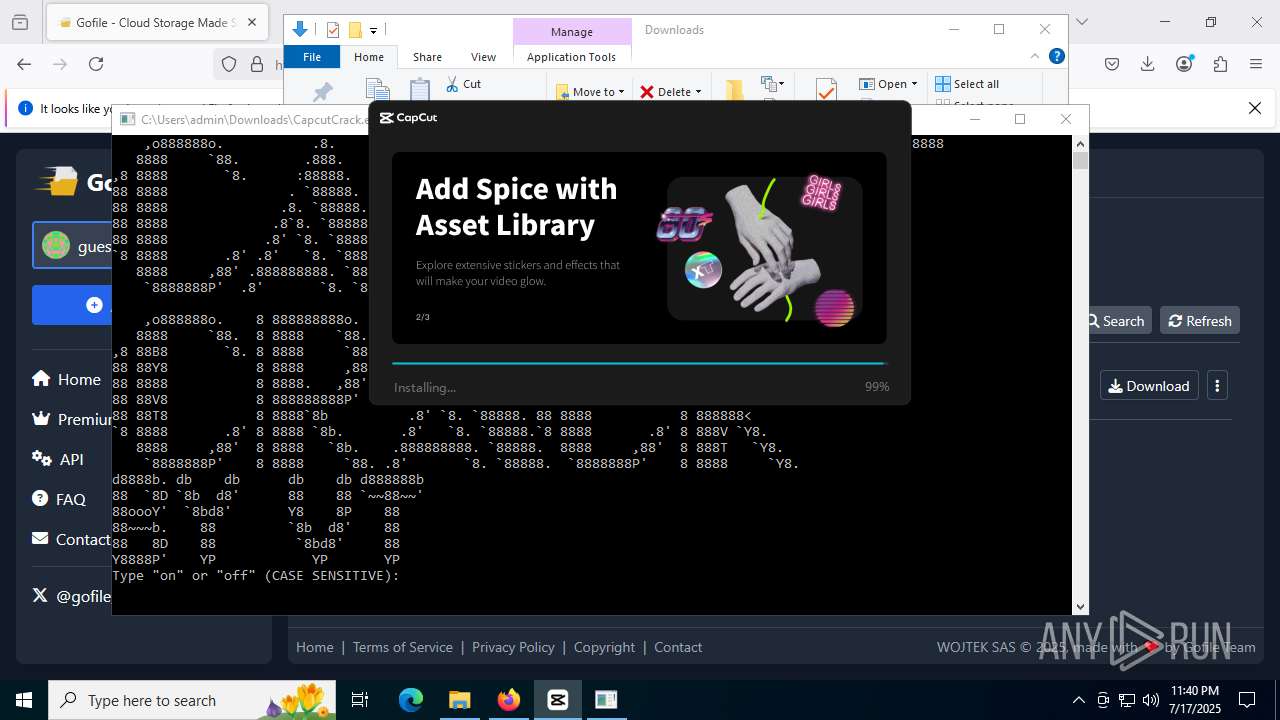Open the list-all-tabs chevron in Firefox
The image size is (1280, 720).
click(x=1081, y=22)
